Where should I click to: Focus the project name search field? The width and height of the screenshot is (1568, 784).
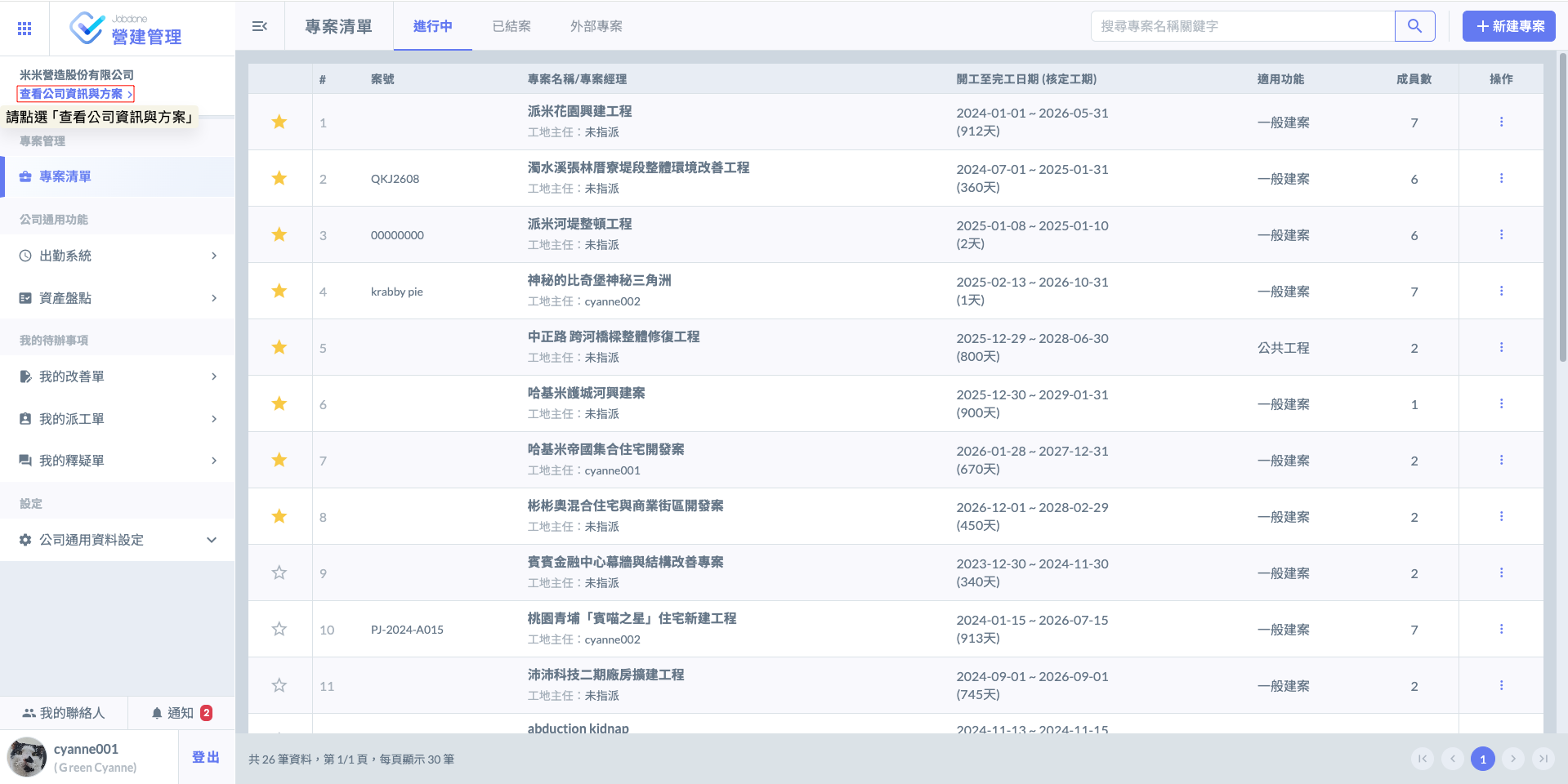(1242, 26)
